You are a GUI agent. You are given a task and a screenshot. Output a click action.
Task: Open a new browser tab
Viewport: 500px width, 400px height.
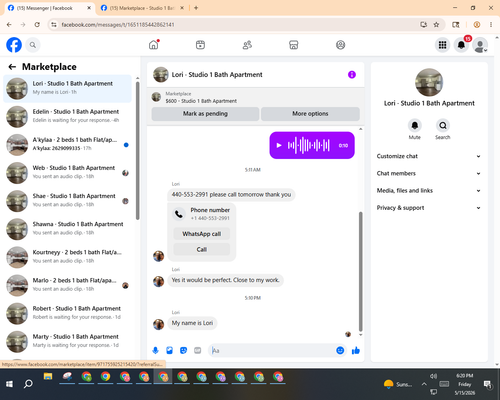coord(196,8)
